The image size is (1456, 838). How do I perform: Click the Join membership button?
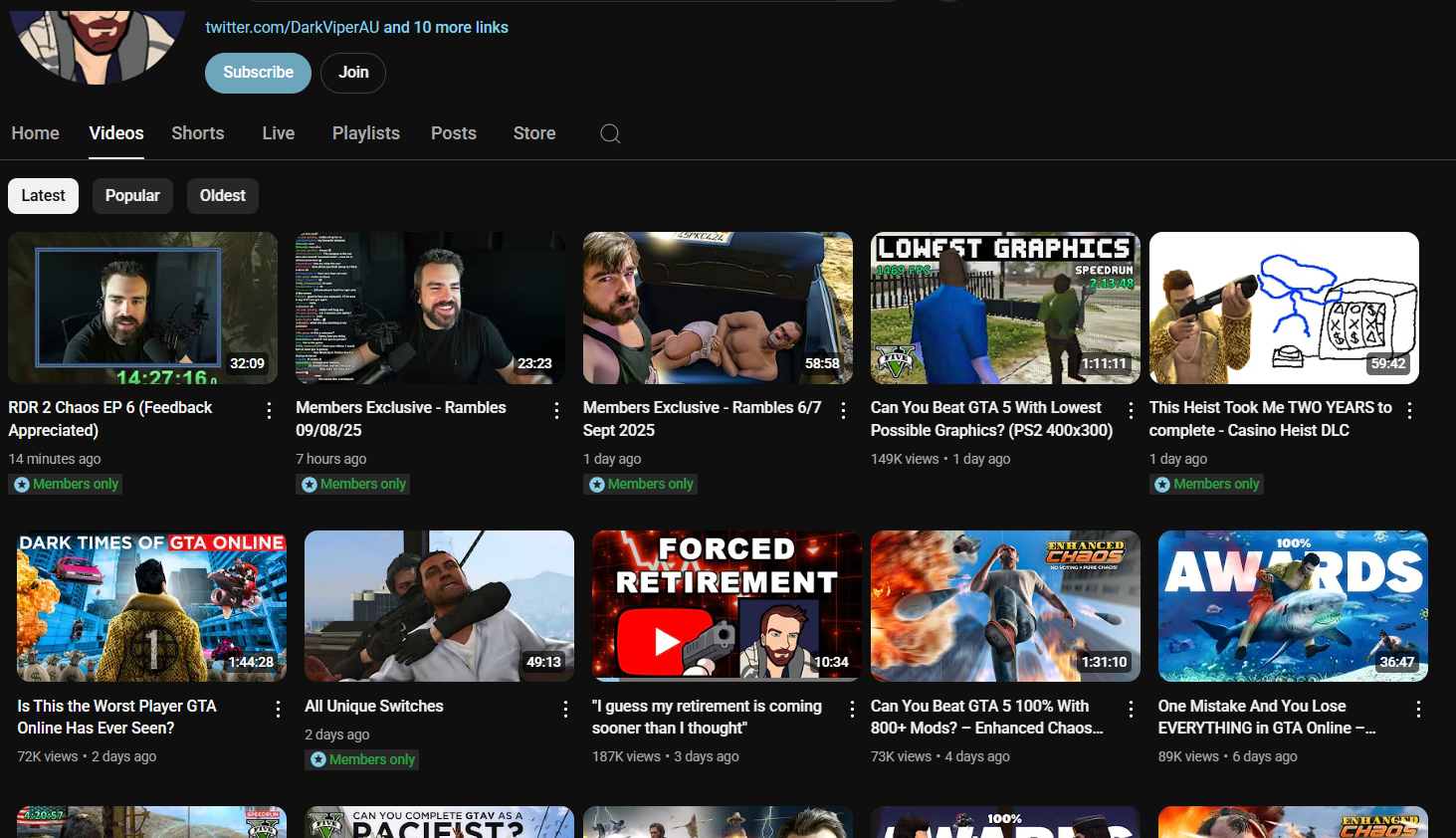coord(353,73)
